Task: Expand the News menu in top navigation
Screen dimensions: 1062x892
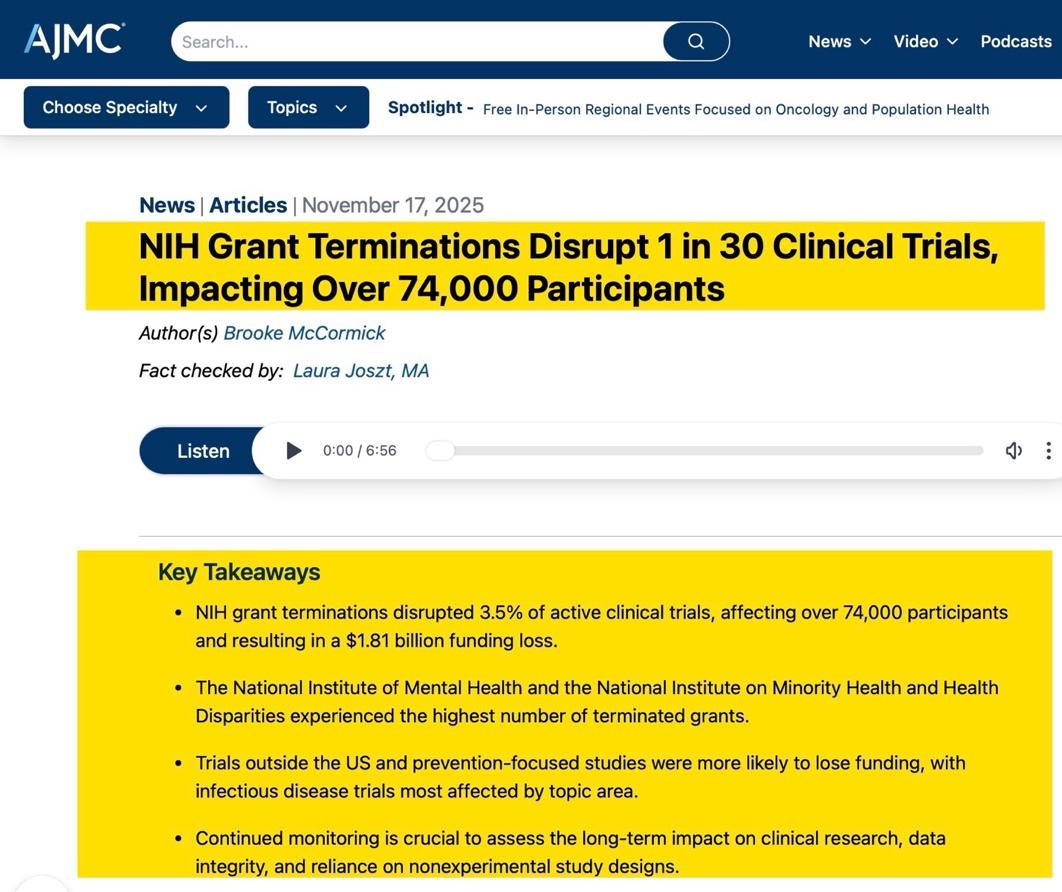Action: 839,41
